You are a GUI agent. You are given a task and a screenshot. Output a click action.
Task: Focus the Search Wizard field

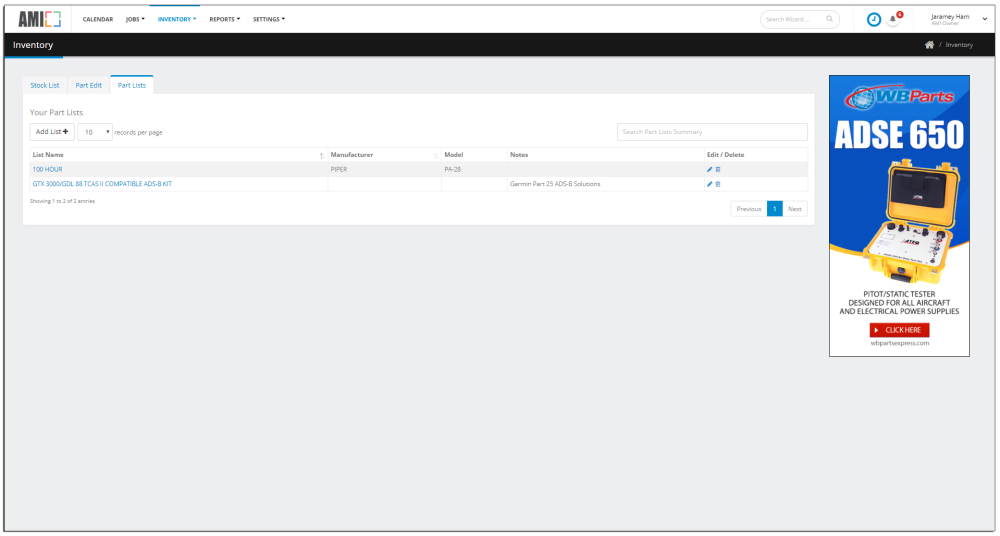800,19
